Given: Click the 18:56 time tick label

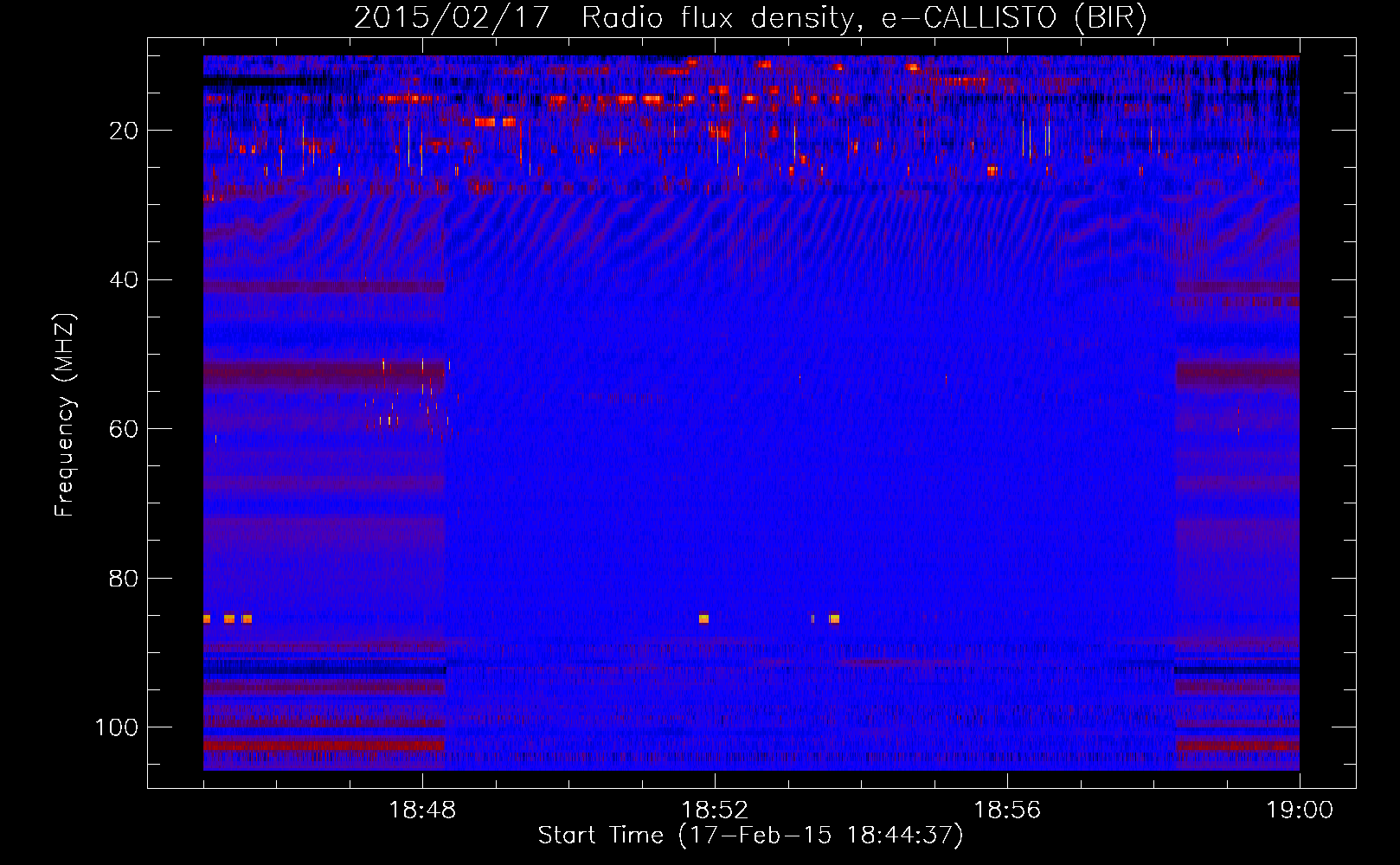Looking at the screenshot, I should (x=1007, y=811).
